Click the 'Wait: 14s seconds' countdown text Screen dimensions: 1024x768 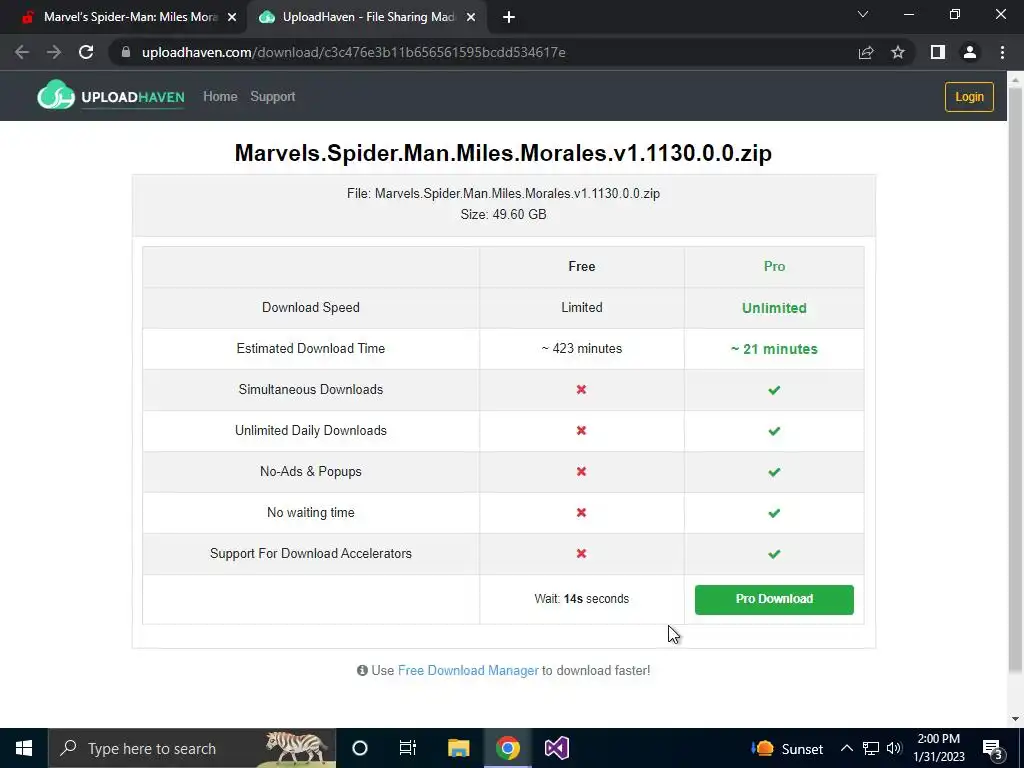tap(581, 599)
